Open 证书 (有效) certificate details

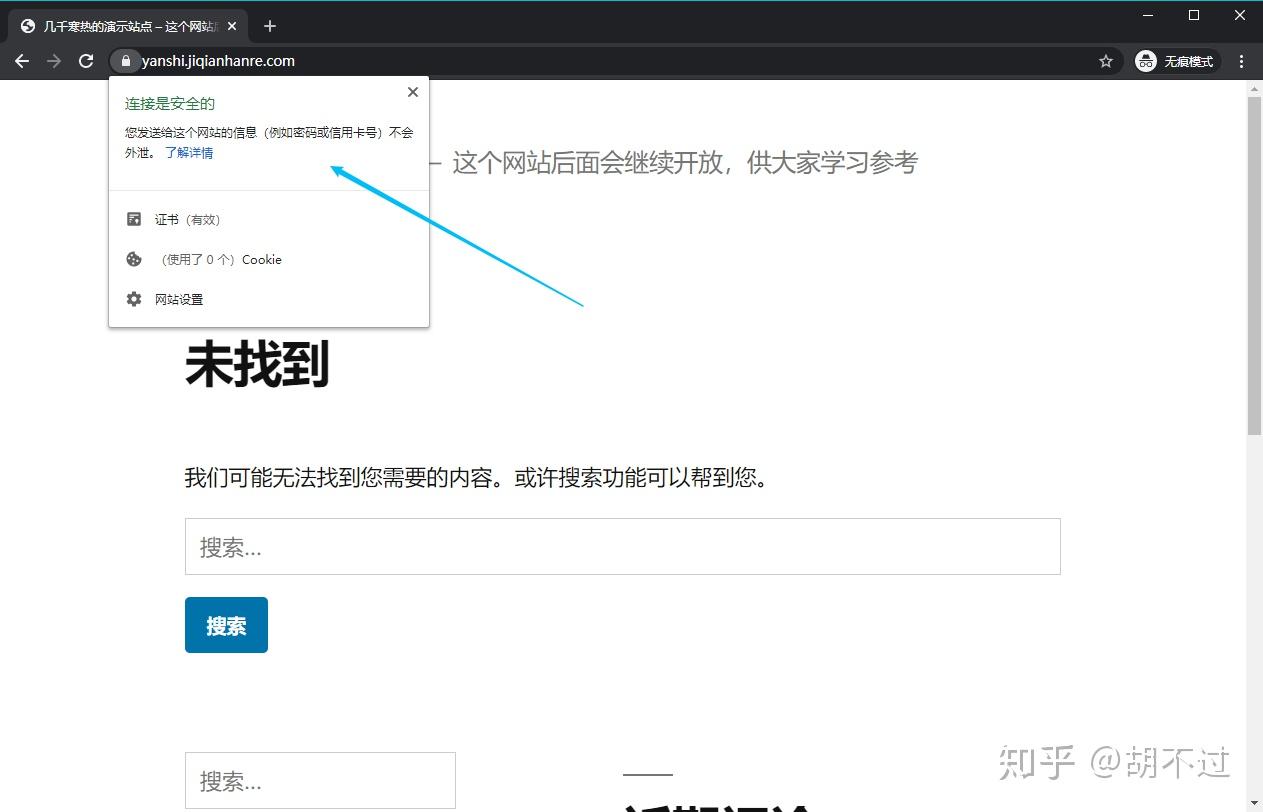(269, 220)
